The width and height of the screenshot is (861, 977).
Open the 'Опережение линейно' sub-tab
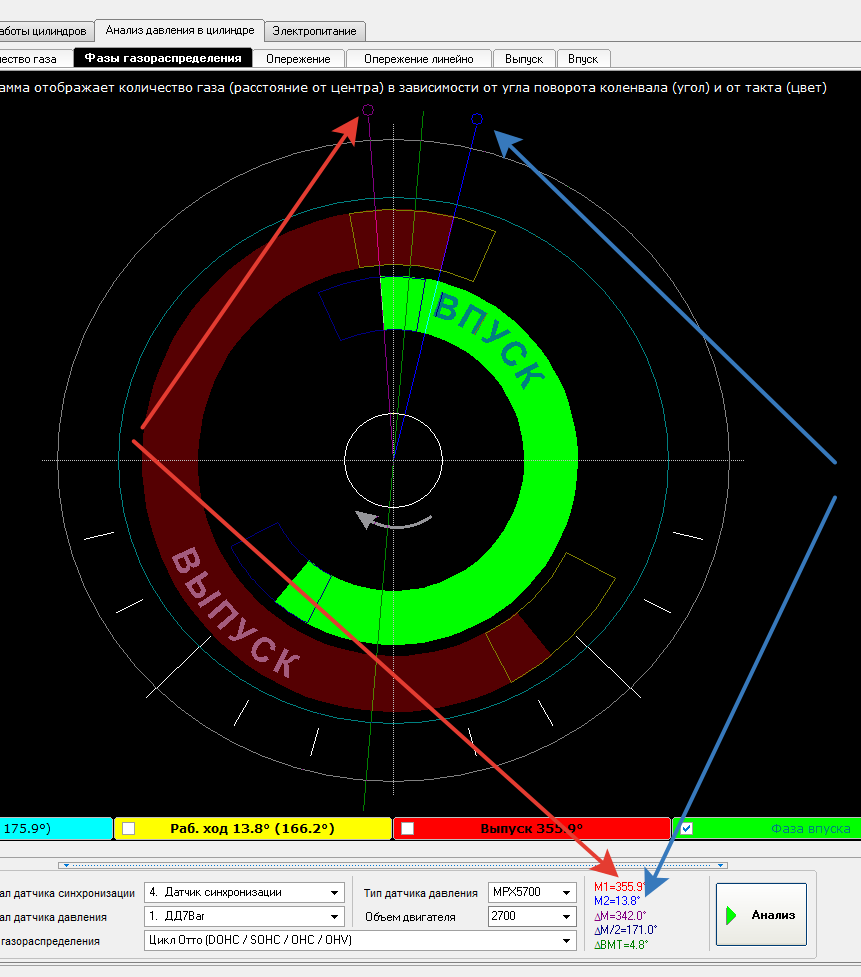click(x=419, y=59)
